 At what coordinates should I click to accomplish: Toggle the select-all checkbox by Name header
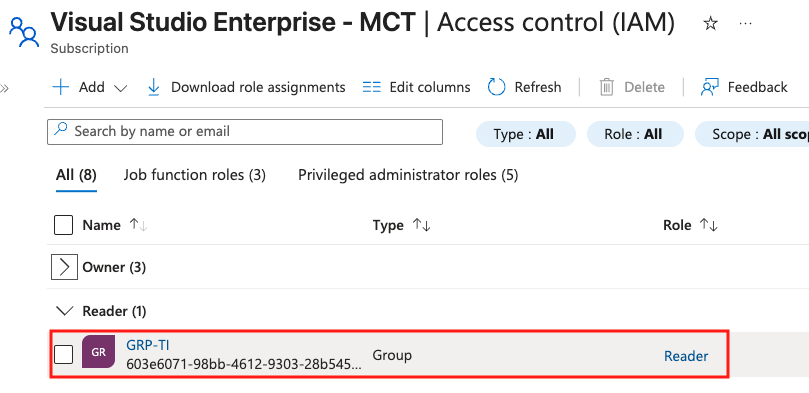click(63, 225)
